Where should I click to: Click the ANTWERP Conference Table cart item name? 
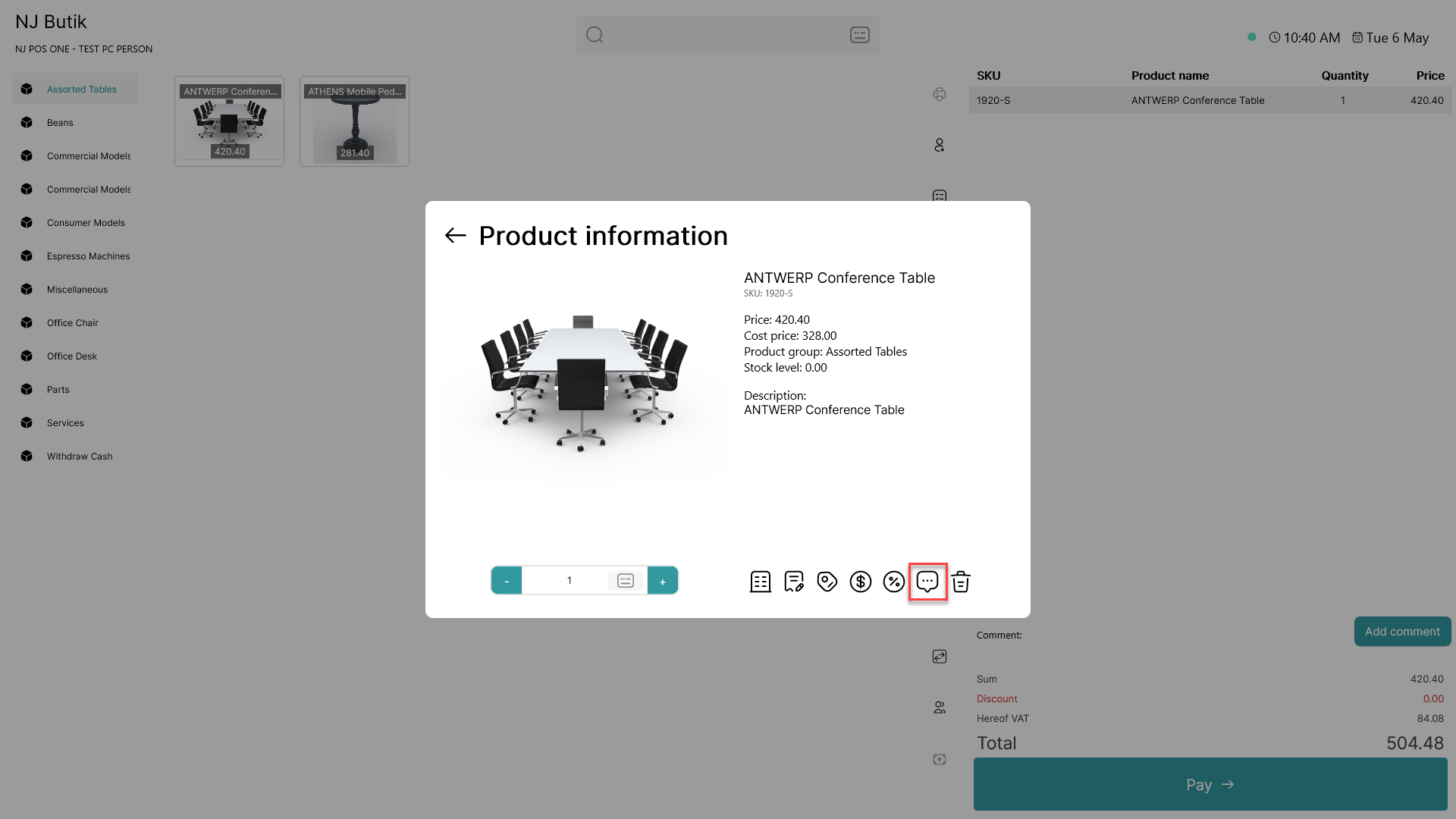[x=1197, y=101]
